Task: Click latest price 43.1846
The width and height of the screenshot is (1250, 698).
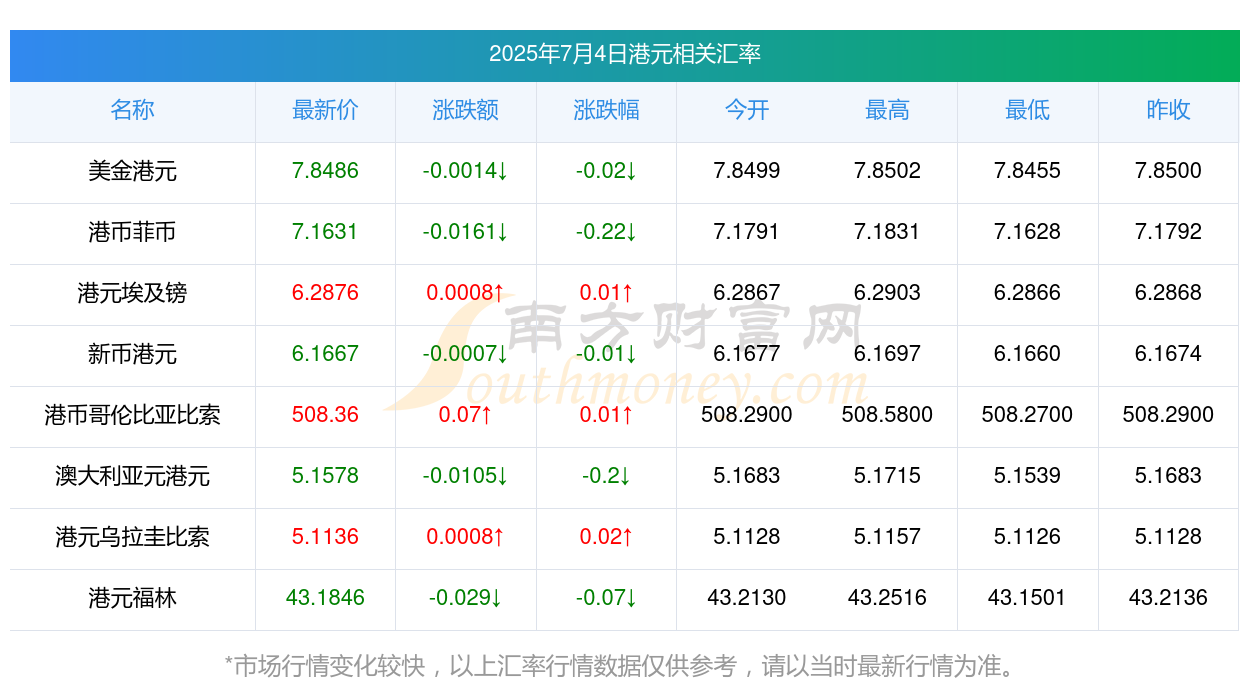Action: (x=325, y=598)
